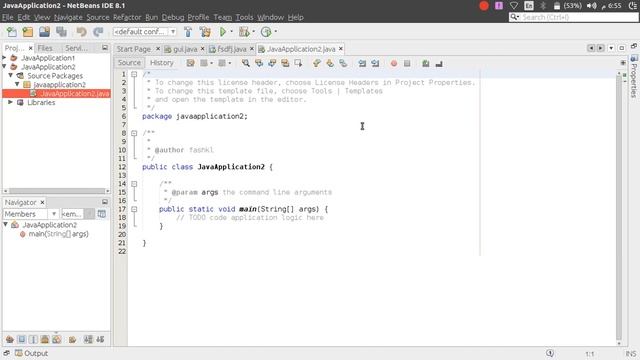Toggle show inner classes filter in Navigator
The height and width of the screenshot is (360, 640).
tap(57, 339)
